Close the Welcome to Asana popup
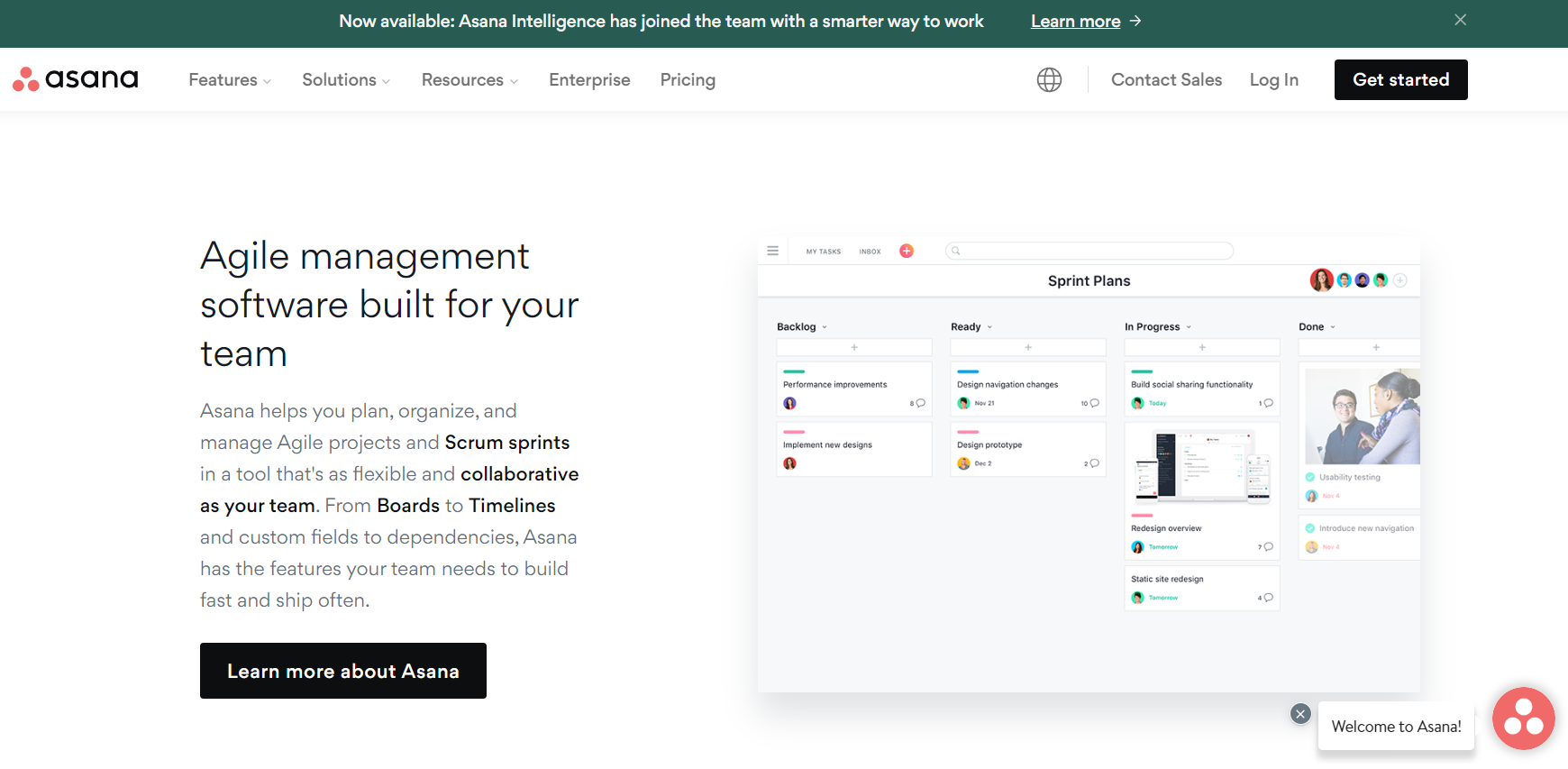1568x769 pixels. click(x=1299, y=714)
